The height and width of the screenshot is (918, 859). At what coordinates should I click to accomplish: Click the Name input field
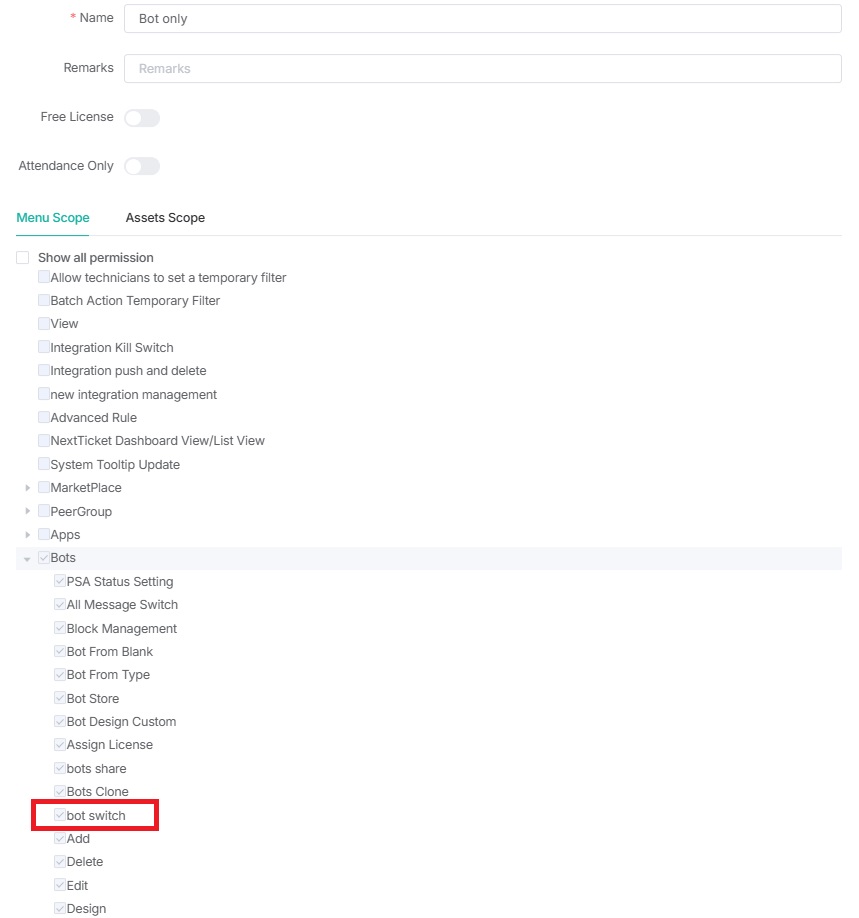tap(482, 19)
